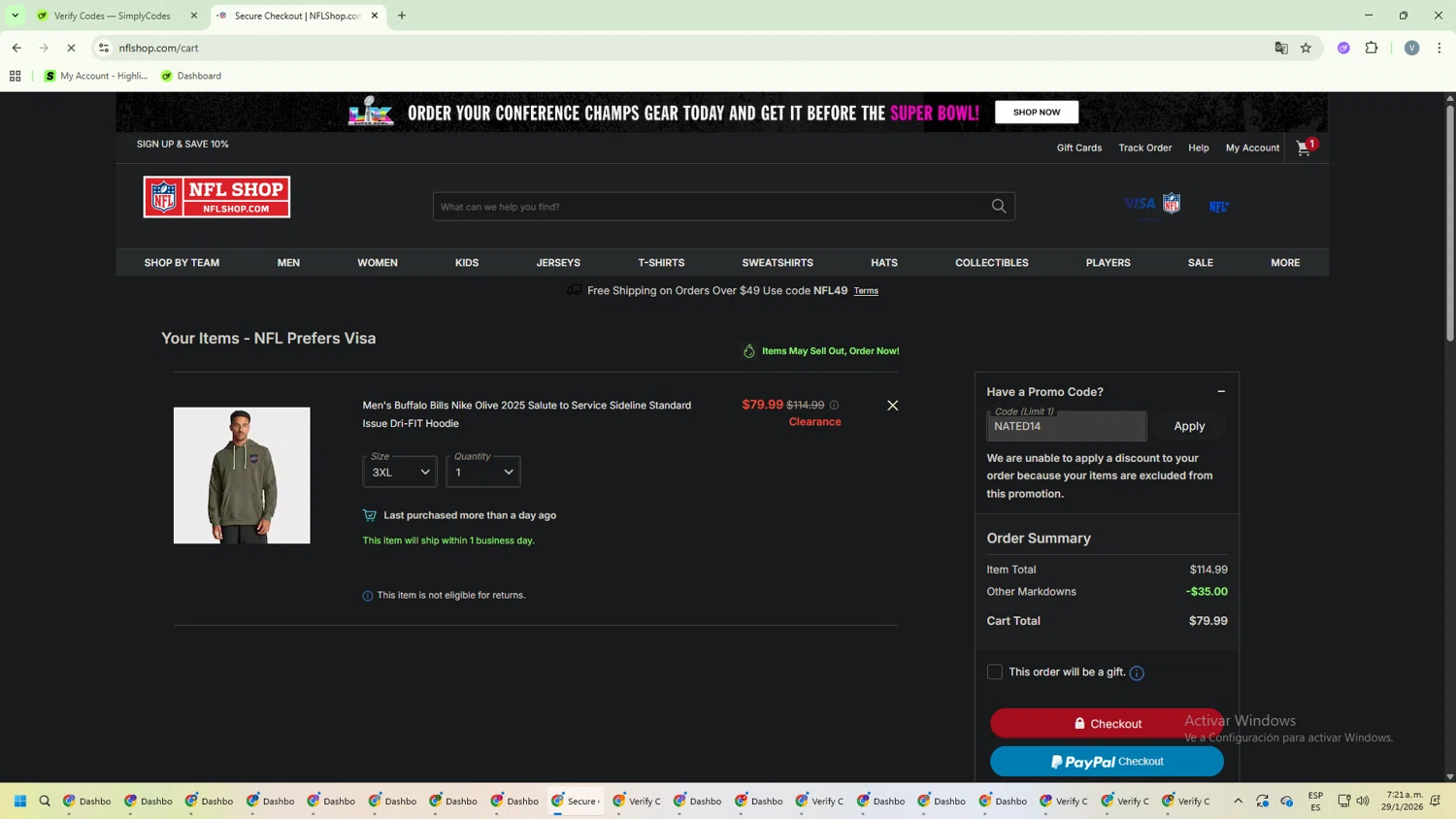This screenshot has height=819, width=1456.
Task: Open the SHOP BY TEAM menu
Action: tap(182, 262)
